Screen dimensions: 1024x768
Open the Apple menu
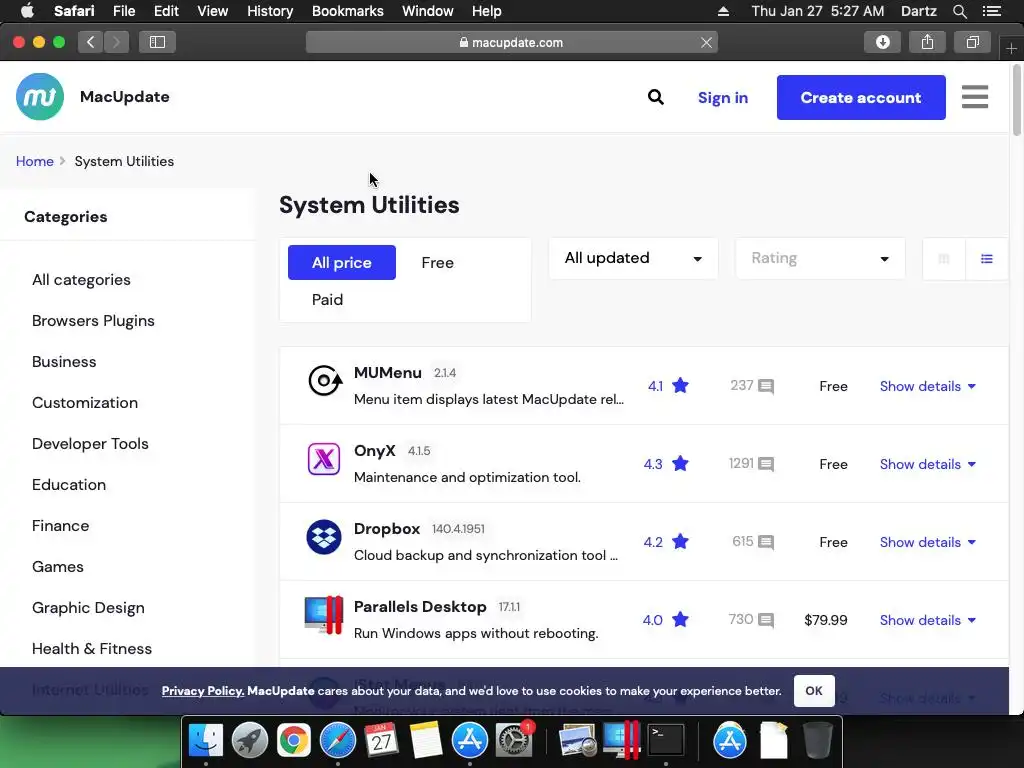(x=27, y=11)
